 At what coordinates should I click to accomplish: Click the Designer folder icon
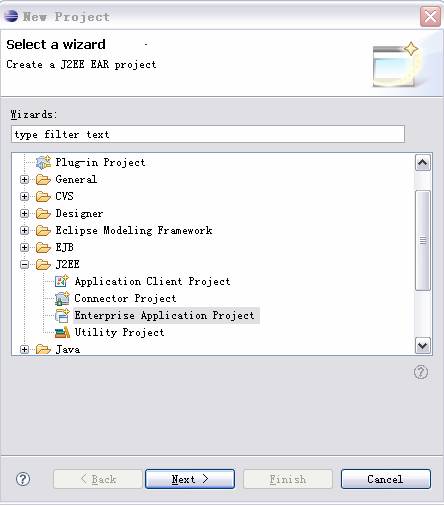43,213
